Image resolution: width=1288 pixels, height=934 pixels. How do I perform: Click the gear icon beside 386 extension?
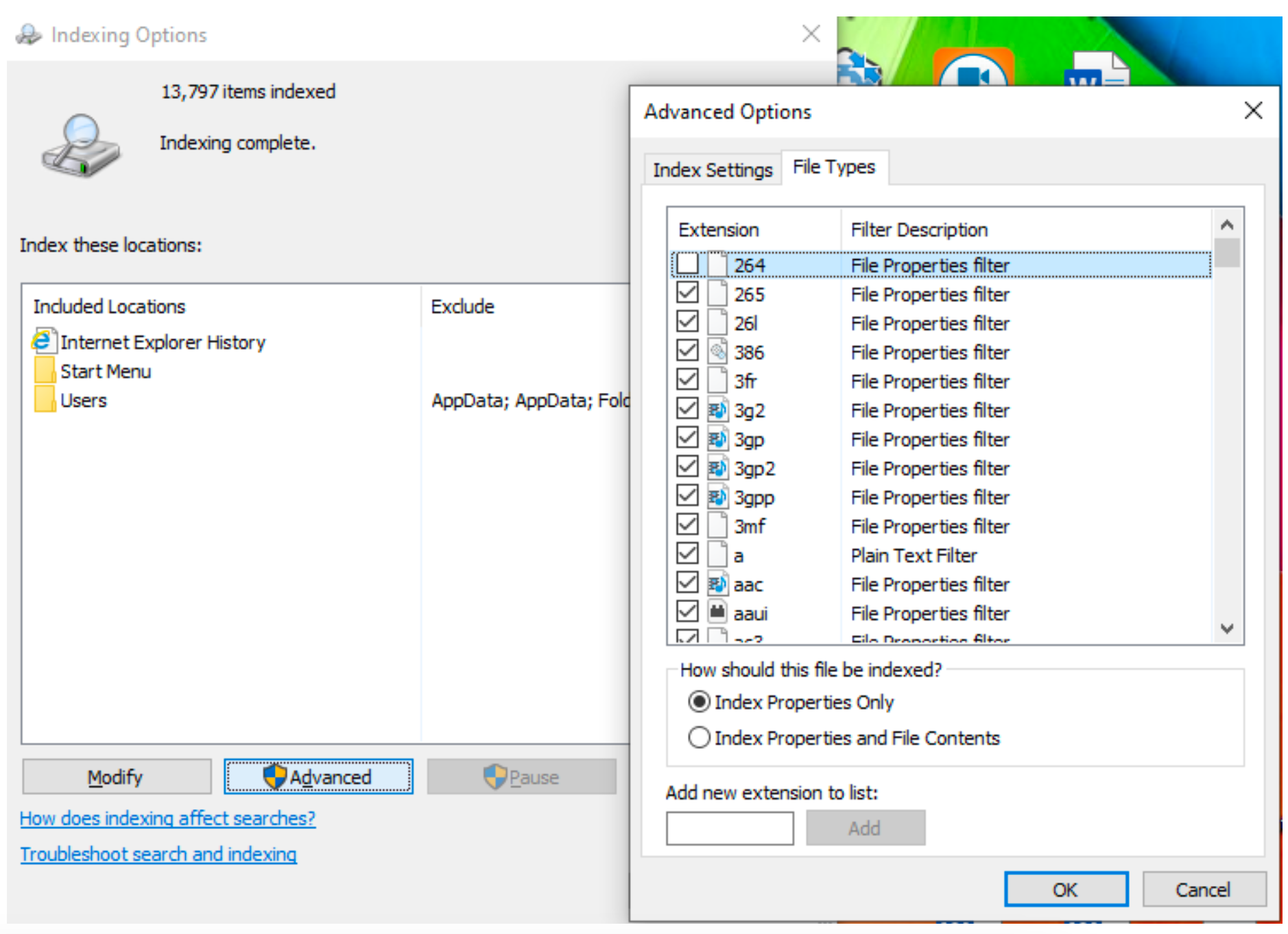(x=718, y=352)
